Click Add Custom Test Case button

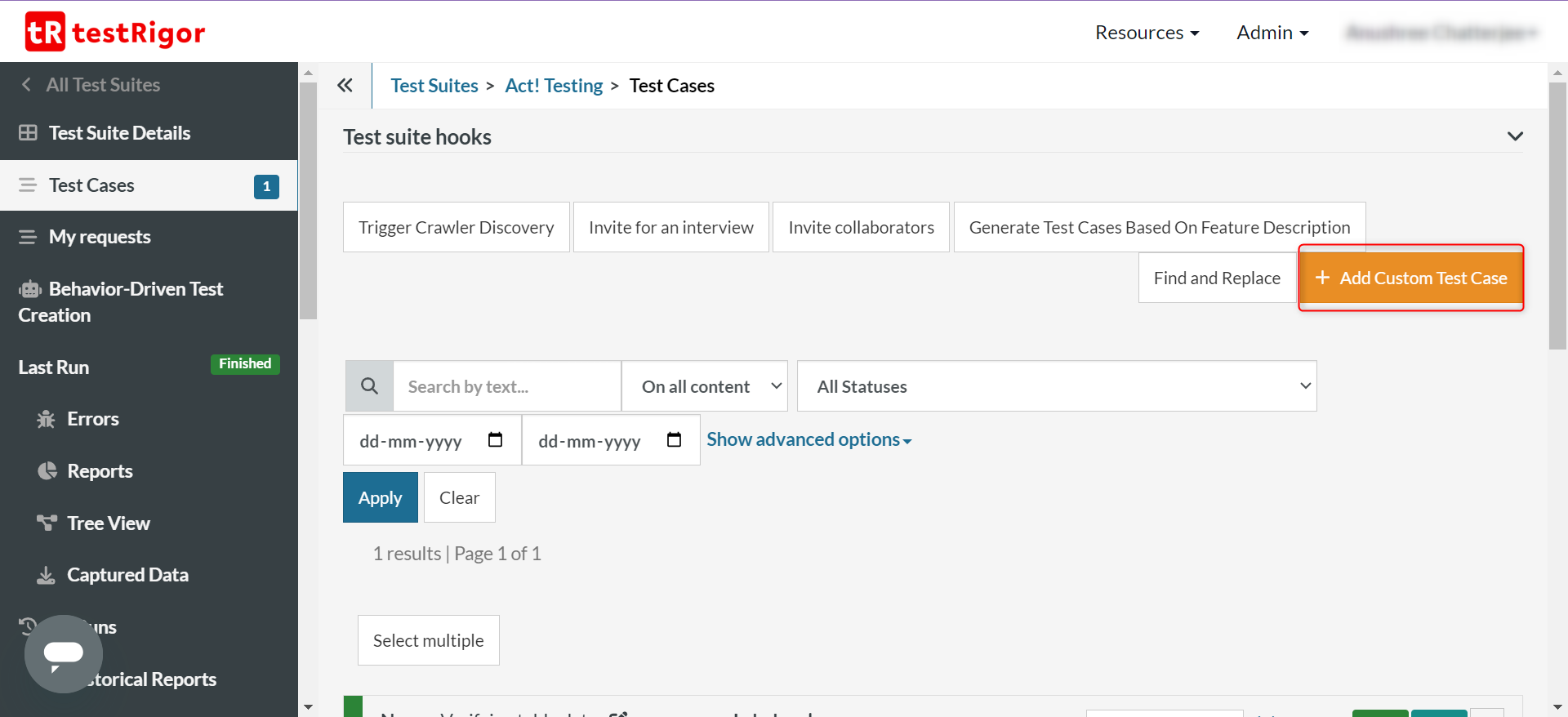[x=1411, y=278]
